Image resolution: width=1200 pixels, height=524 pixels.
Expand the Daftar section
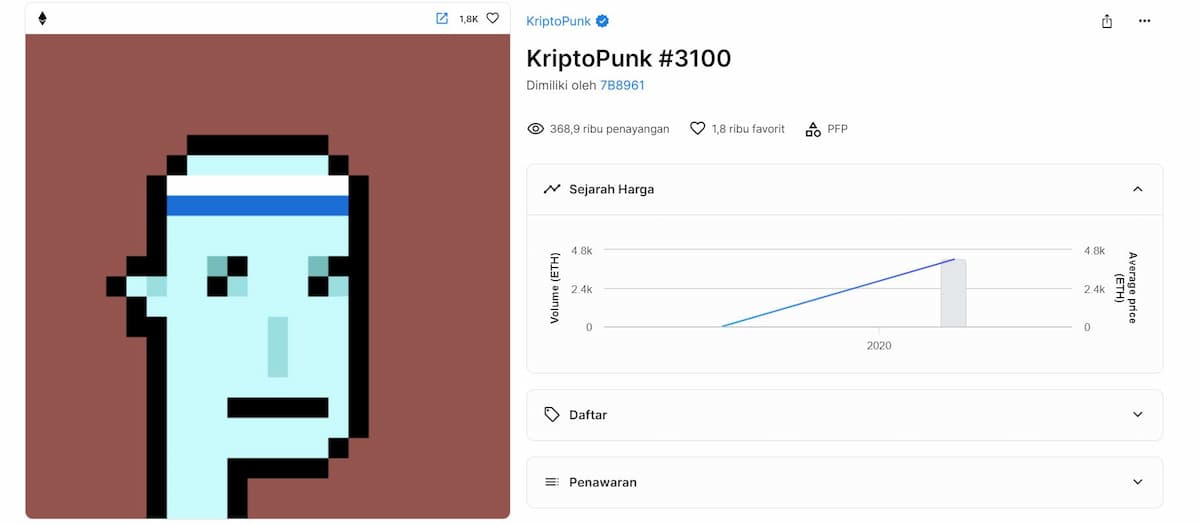tap(1137, 414)
